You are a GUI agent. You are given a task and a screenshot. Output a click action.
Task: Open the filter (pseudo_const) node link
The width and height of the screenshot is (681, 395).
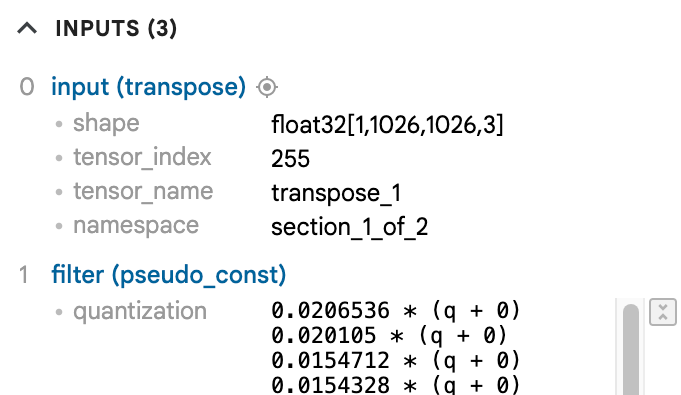pos(169,275)
